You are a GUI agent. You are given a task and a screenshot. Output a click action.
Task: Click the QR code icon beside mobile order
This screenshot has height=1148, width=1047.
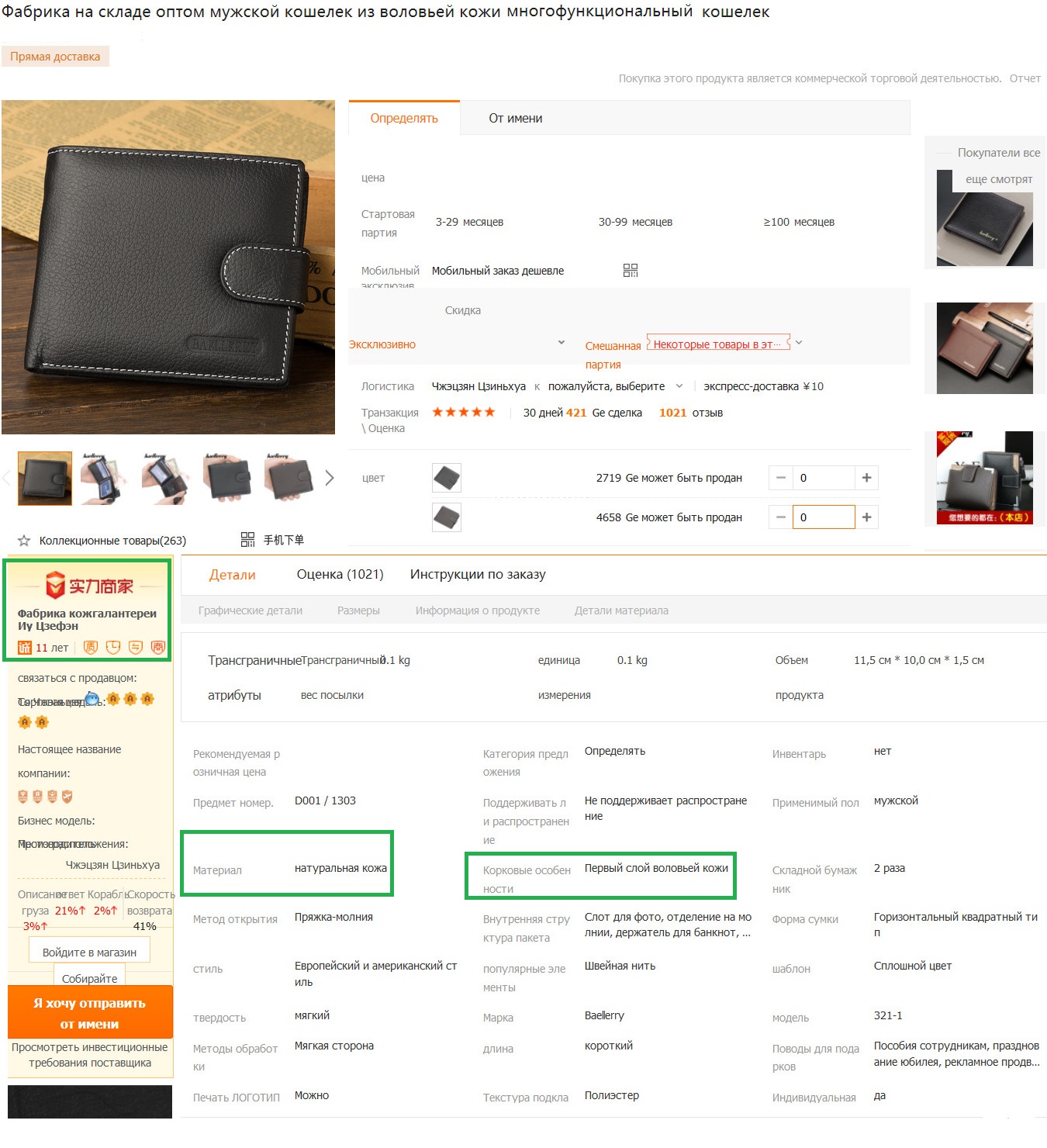631,270
